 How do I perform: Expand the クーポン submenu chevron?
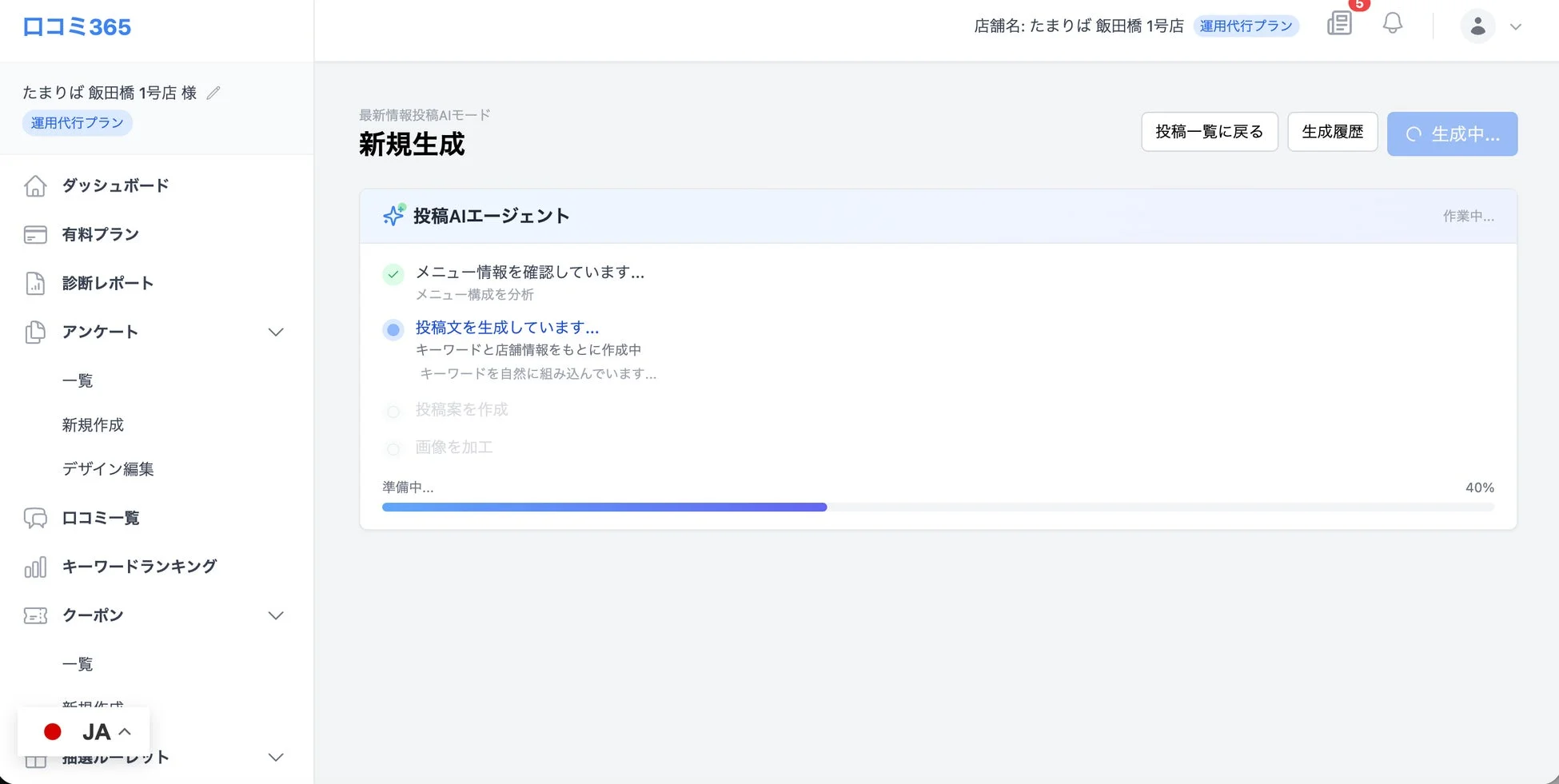tap(276, 615)
